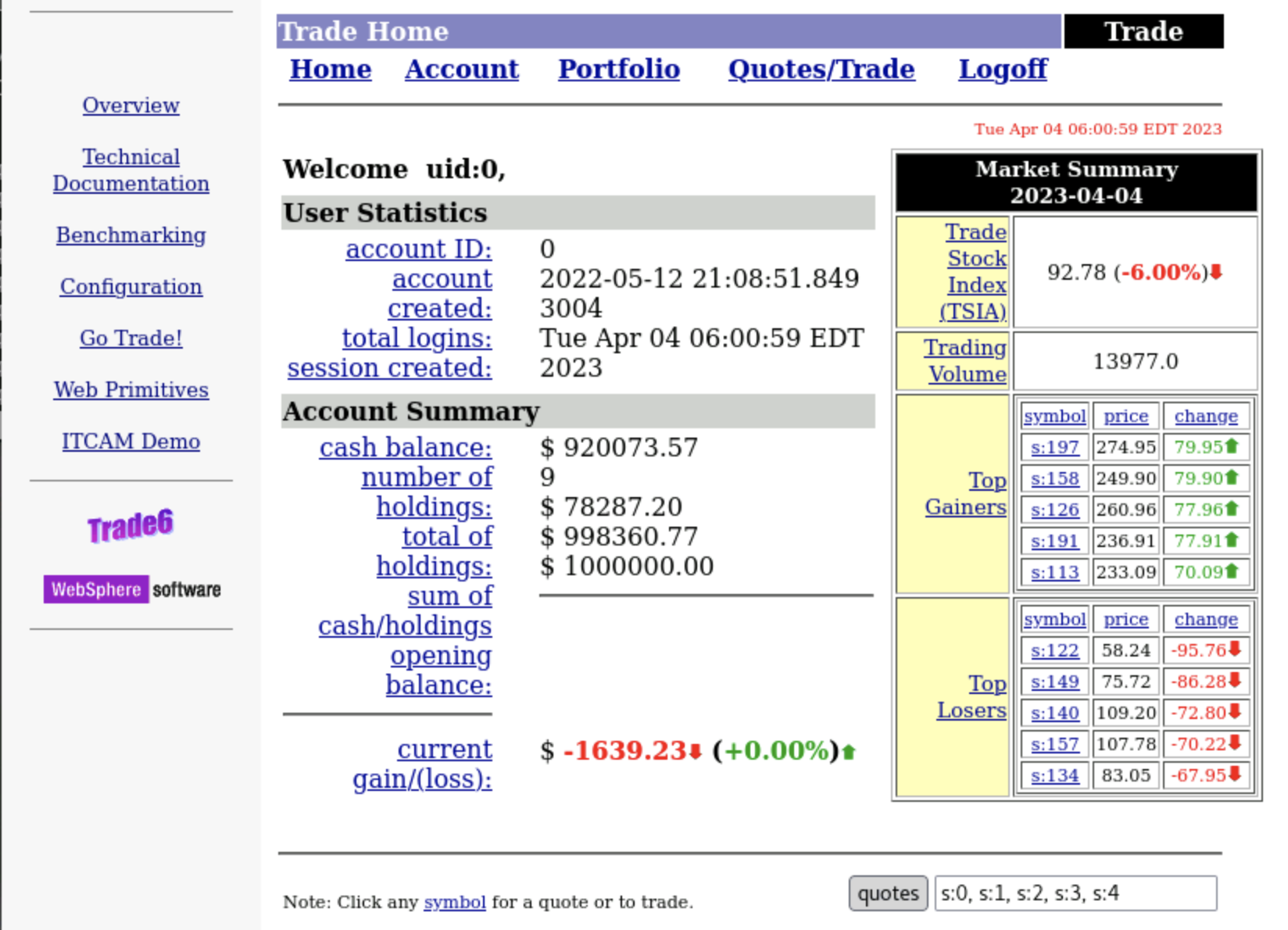This screenshot has width=1288, height=930.
Task: Open the Trade6 logo image
Action: [131, 526]
